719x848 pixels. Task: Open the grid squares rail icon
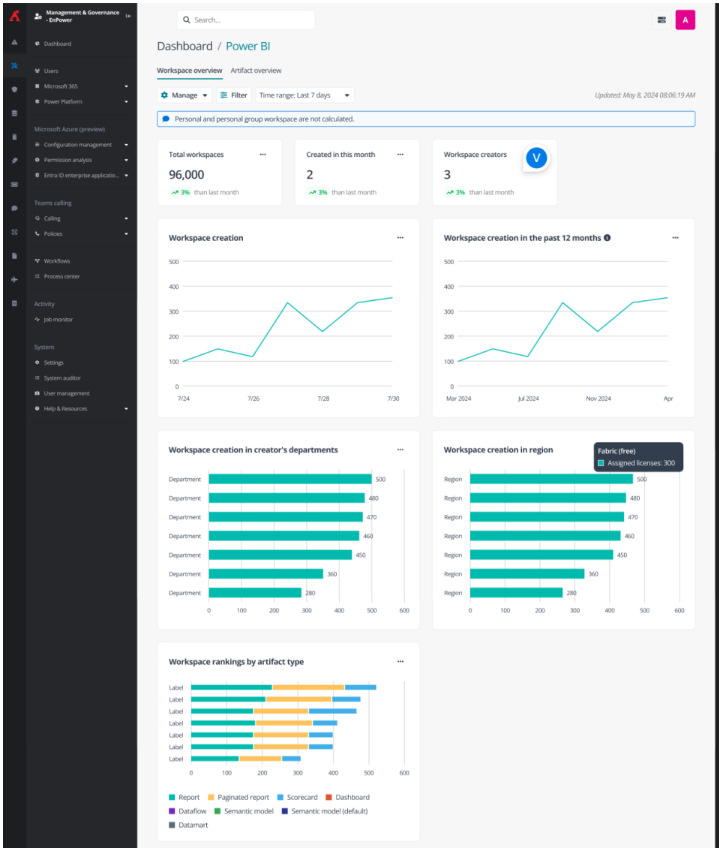point(15,232)
